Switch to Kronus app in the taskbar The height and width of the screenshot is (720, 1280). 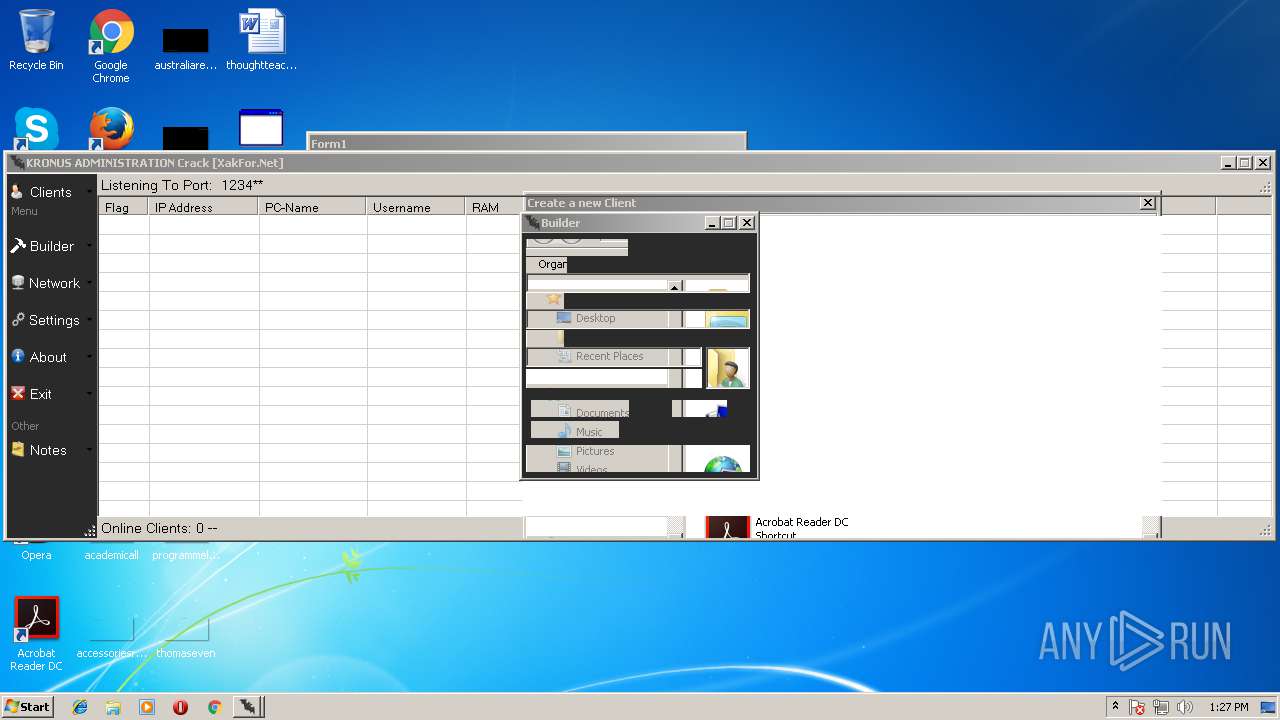246,707
